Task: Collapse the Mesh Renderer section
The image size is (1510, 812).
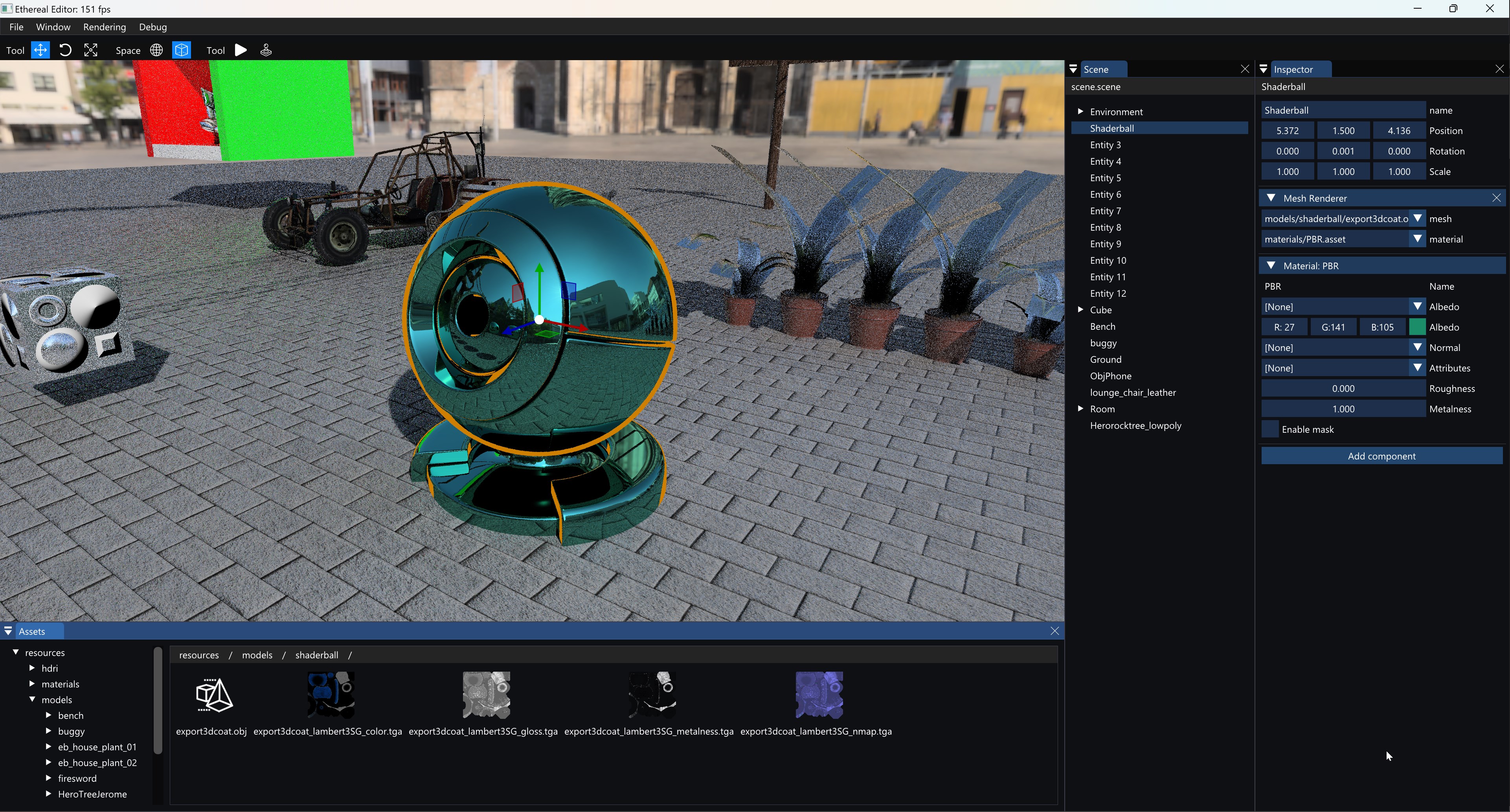Action: click(x=1271, y=198)
